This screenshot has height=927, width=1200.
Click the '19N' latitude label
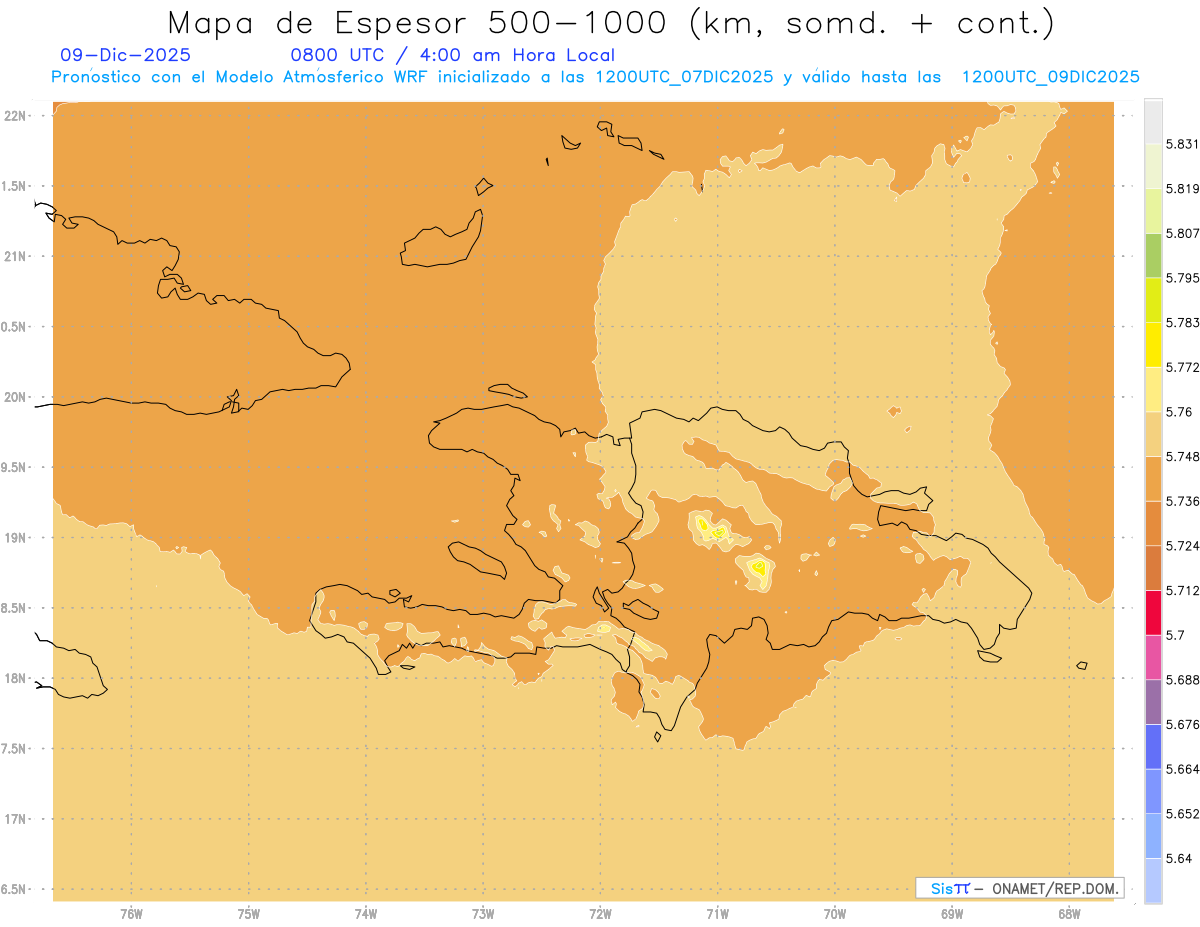pyautogui.click(x=17, y=538)
